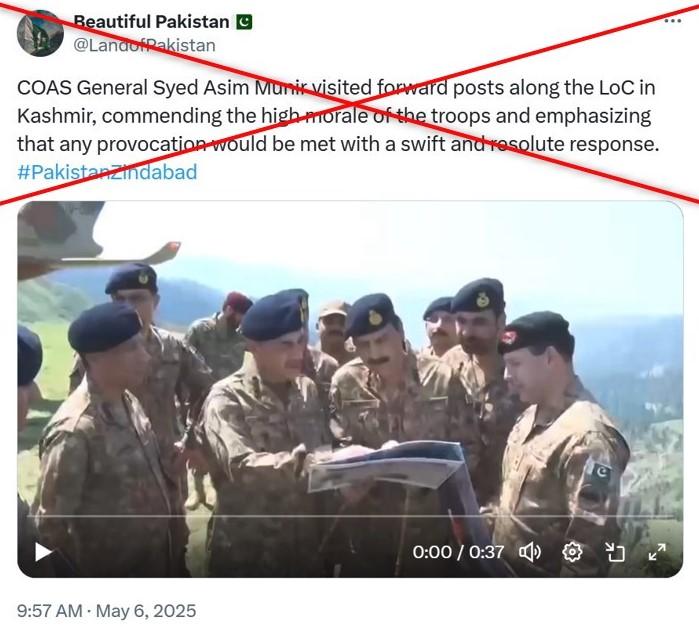Image resolution: width=699 pixels, height=627 pixels.
Task: Play the embedded video
Action: click(43, 552)
